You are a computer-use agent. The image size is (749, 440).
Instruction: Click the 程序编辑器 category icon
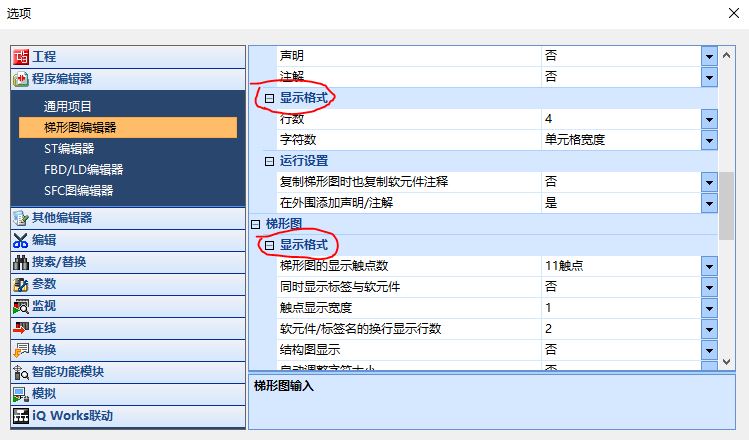[21, 79]
